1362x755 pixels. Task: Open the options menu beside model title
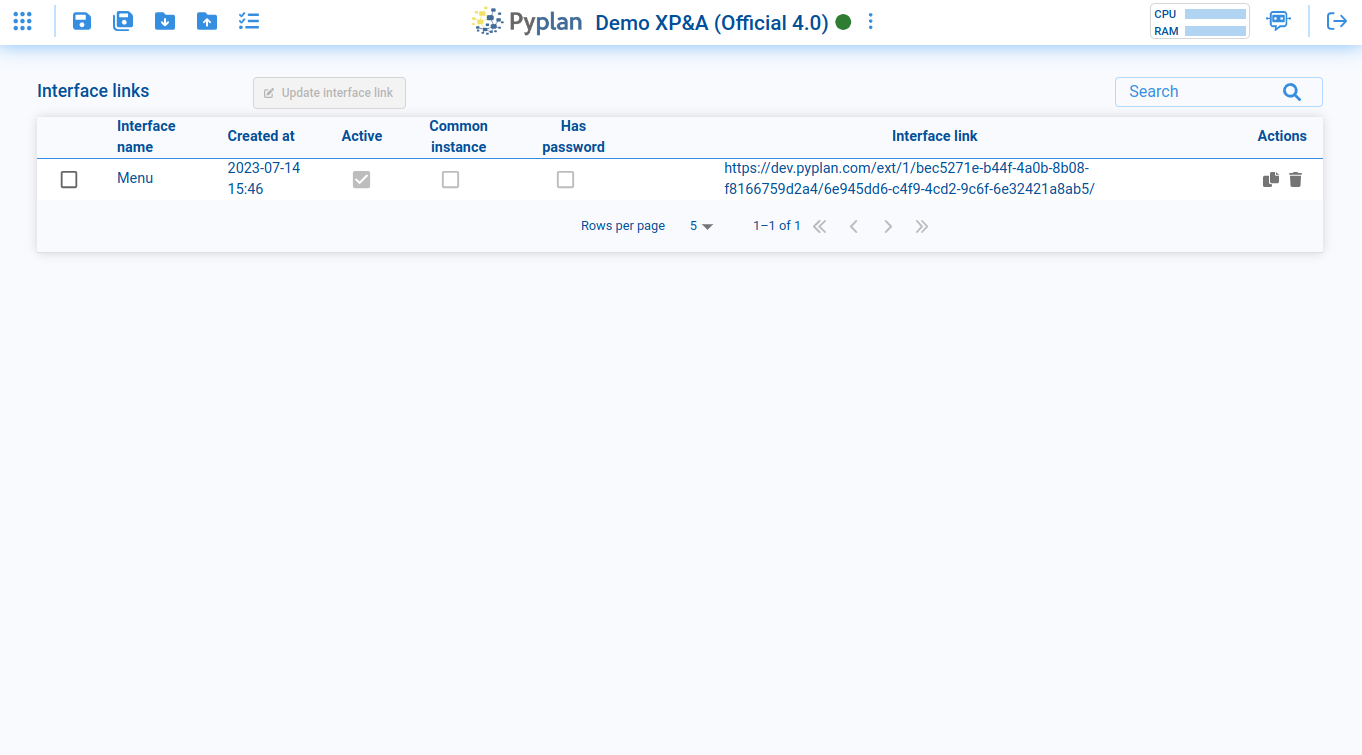tap(870, 21)
